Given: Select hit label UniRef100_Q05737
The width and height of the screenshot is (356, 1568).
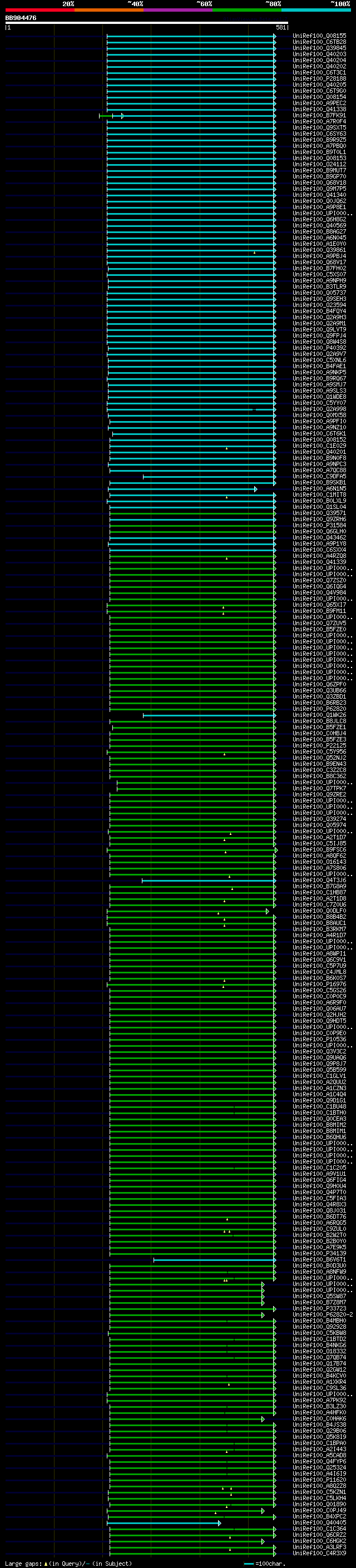Looking at the screenshot, I should click(319, 293).
